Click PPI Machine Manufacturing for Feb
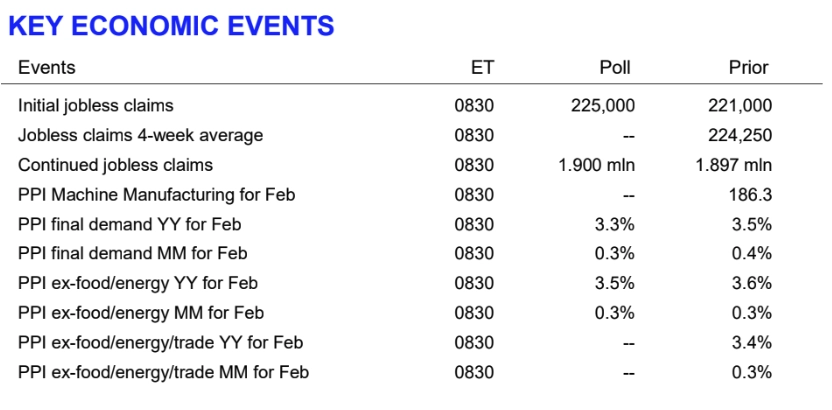Screen dimensions: 832x410 coord(157,194)
